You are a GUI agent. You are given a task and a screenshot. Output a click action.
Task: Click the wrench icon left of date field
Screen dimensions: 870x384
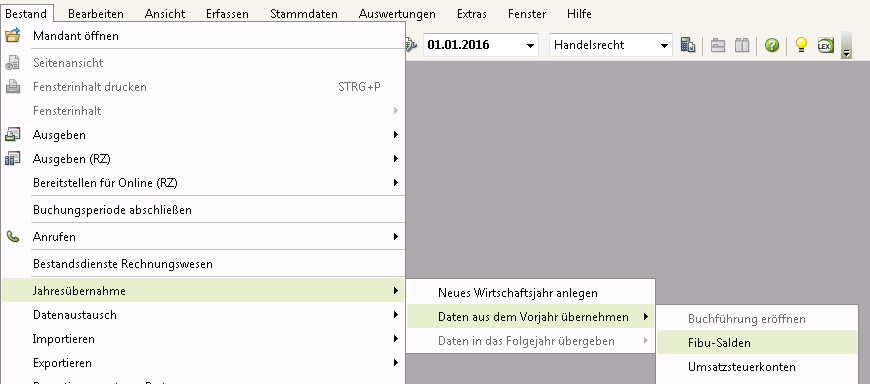click(x=411, y=45)
